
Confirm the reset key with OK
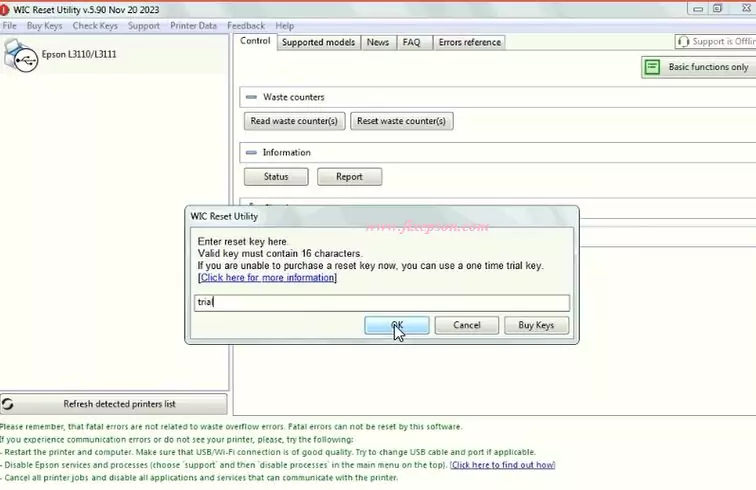[x=397, y=325]
